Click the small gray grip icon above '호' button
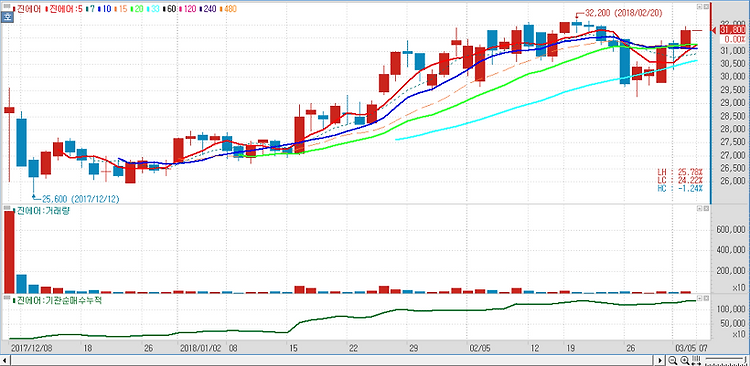Viewport: 750px width, 366px height. [7, 6]
